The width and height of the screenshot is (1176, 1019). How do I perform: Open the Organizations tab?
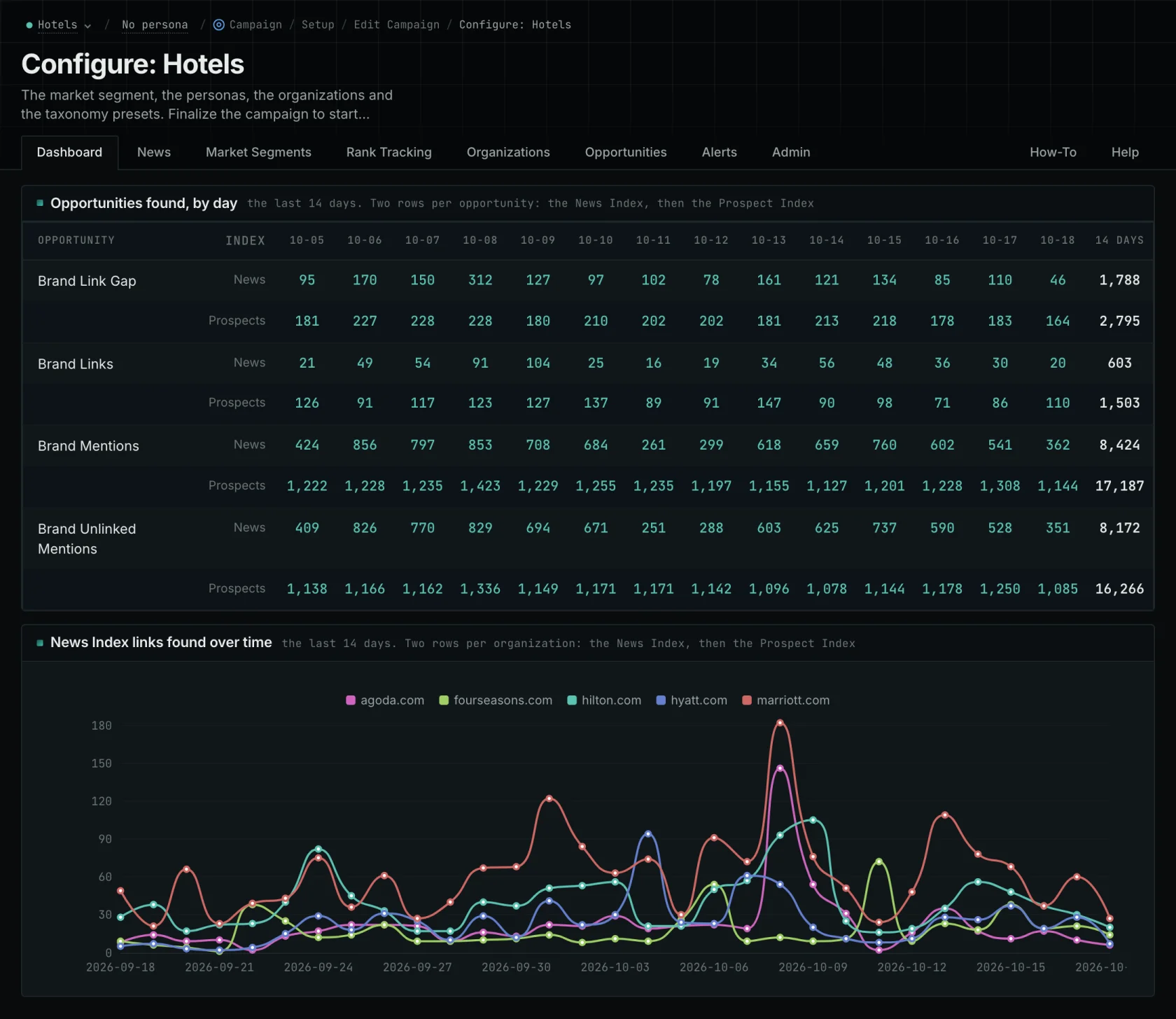click(x=508, y=152)
